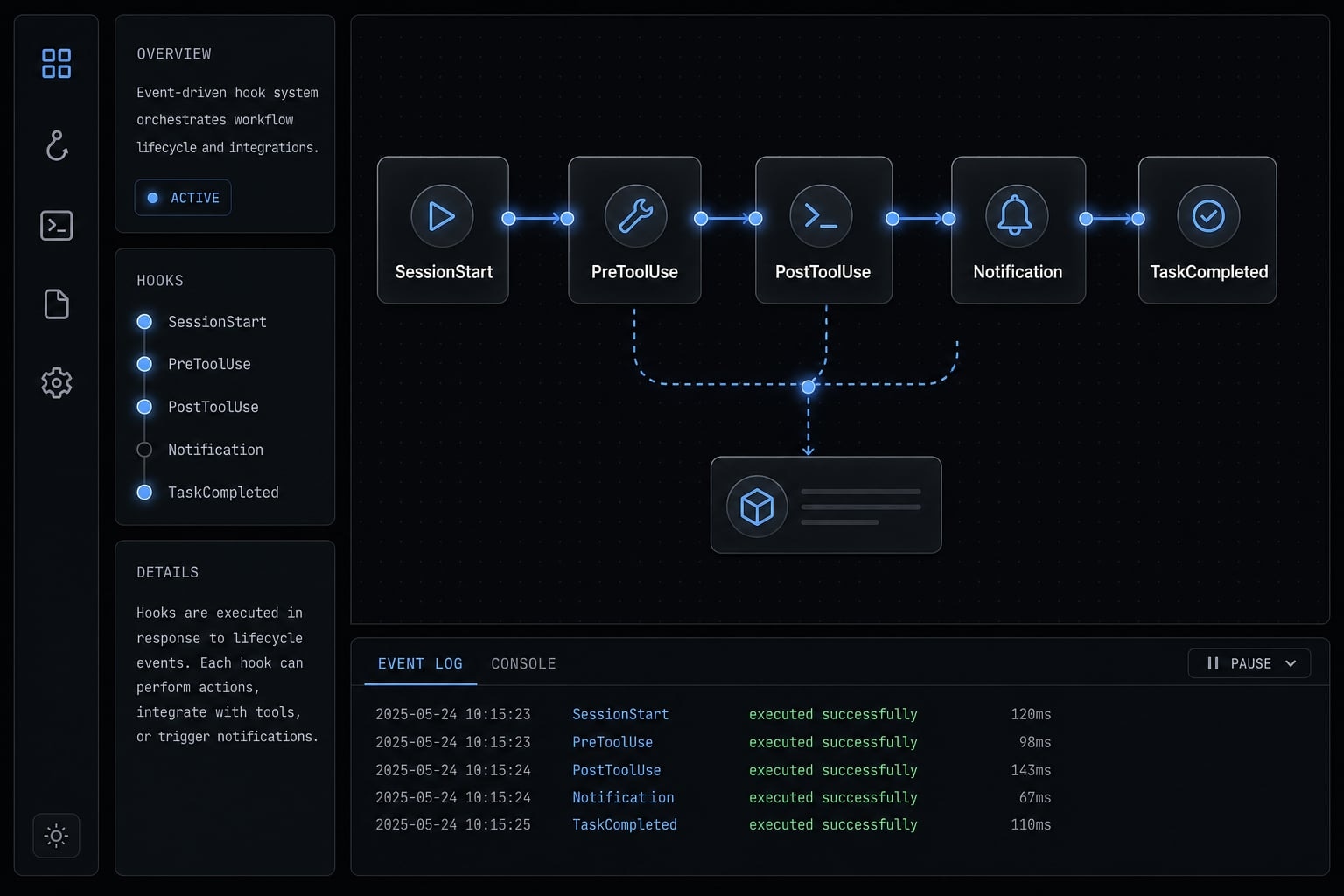Click the output port on PostToolUse node
This screenshot has height=896, width=1344.
[x=892, y=219]
